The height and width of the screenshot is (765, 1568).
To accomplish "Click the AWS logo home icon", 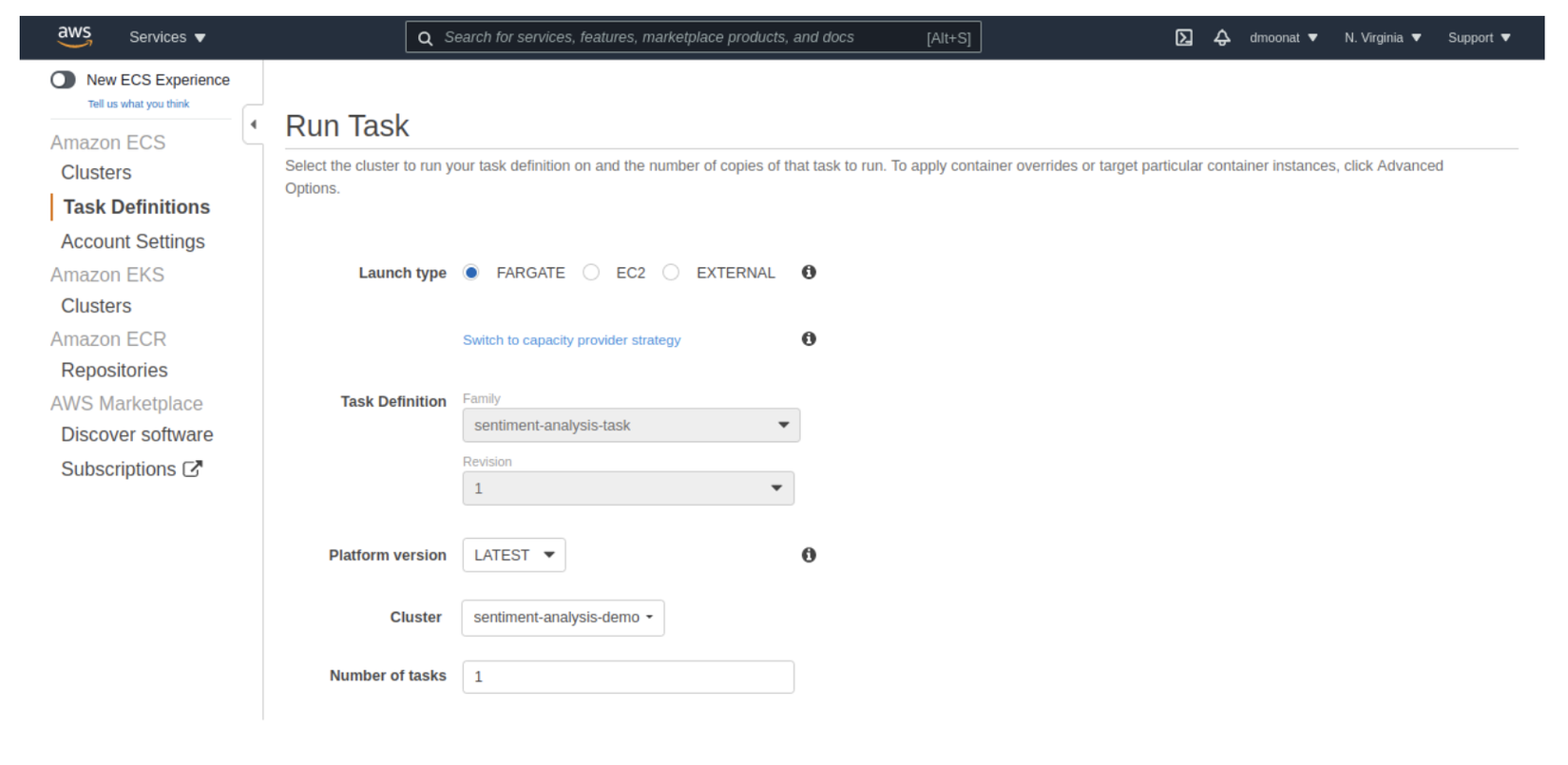I will [74, 37].
